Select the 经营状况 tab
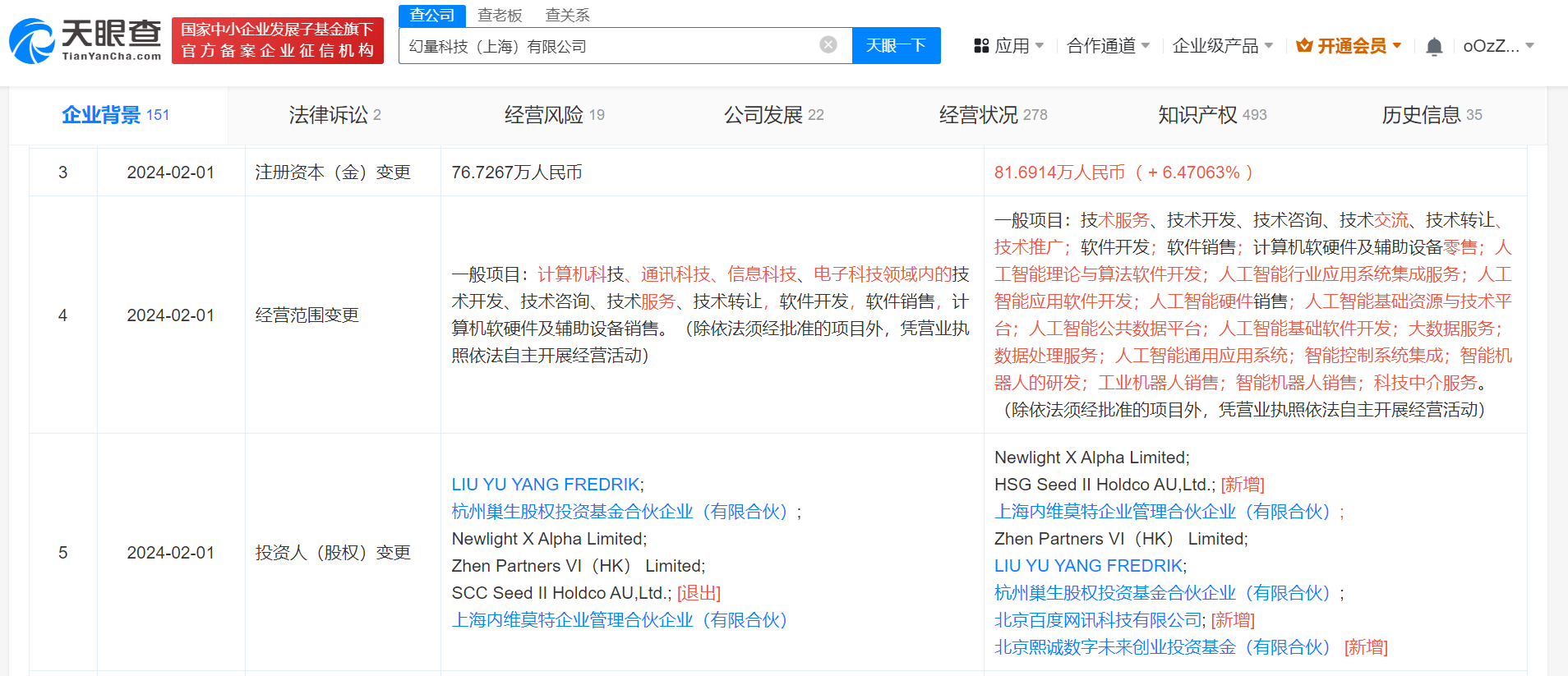Screen dimensions: 1568x676 994,115
